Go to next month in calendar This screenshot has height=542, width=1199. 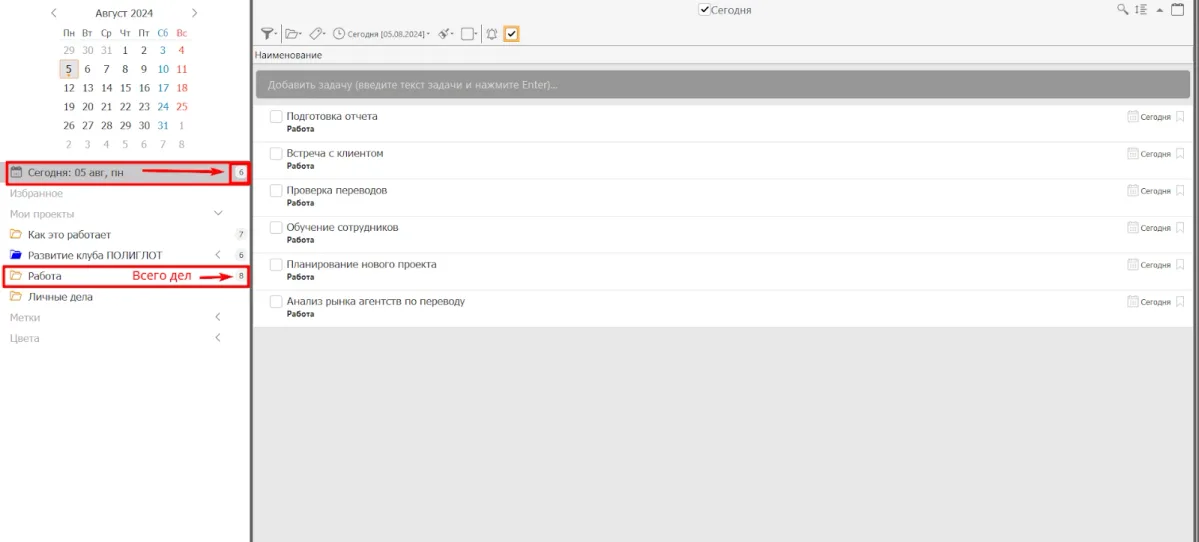194,13
